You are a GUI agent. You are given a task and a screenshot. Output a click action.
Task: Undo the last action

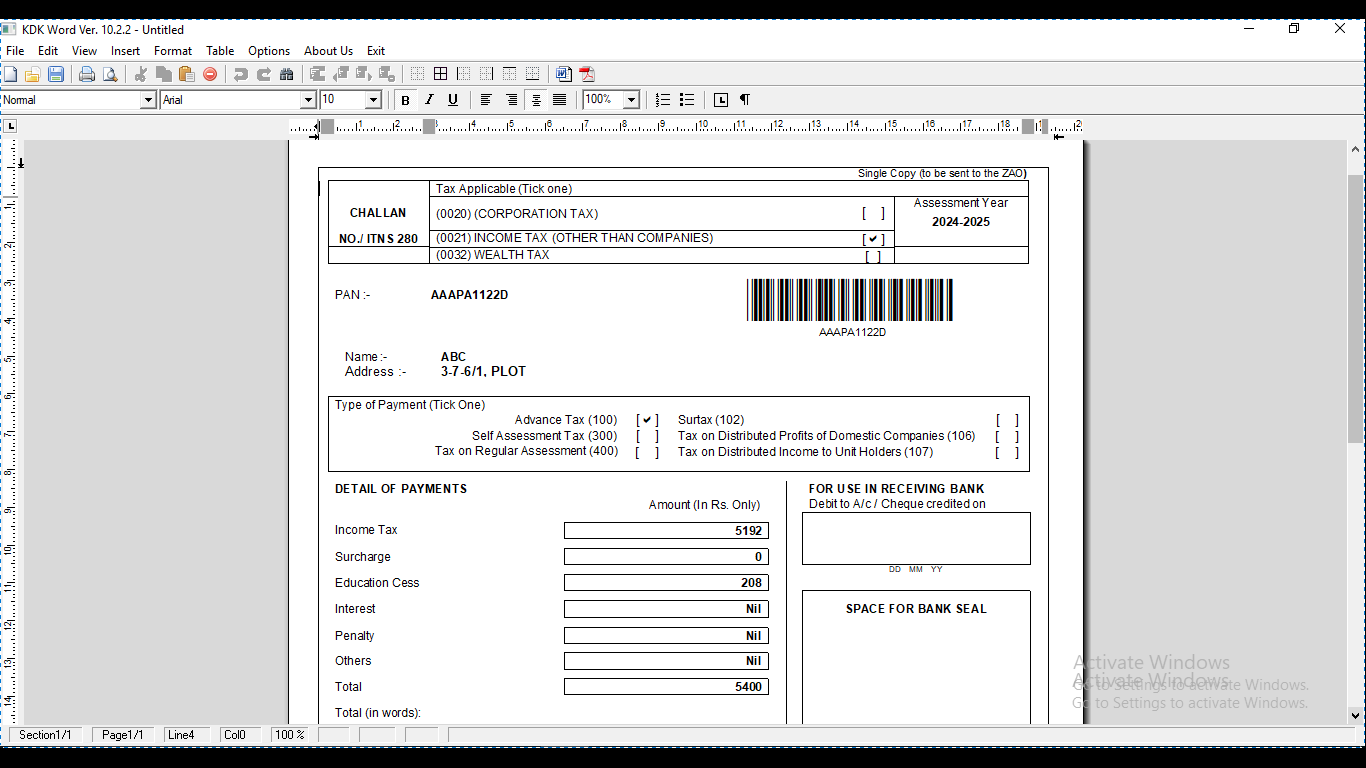pyautogui.click(x=241, y=74)
